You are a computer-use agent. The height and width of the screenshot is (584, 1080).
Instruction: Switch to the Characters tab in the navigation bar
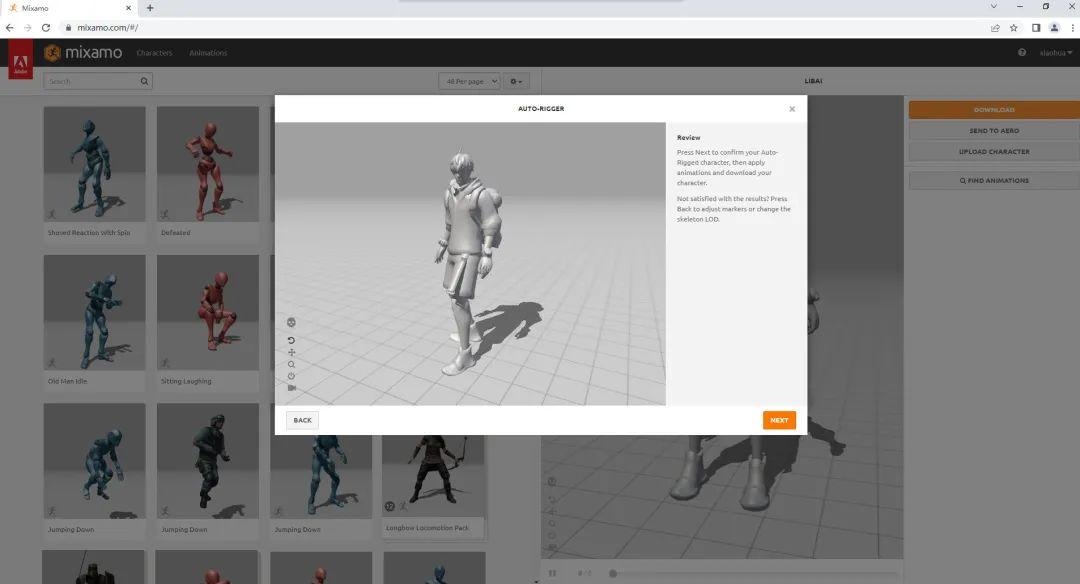(x=154, y=53)
